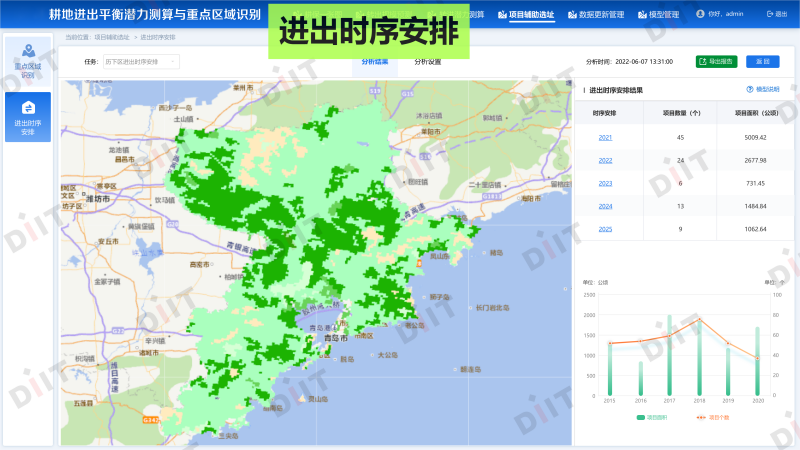This screenshot has width=800, height=450.
Task: Open the 2022 schedule link
Action: [605, 160]
